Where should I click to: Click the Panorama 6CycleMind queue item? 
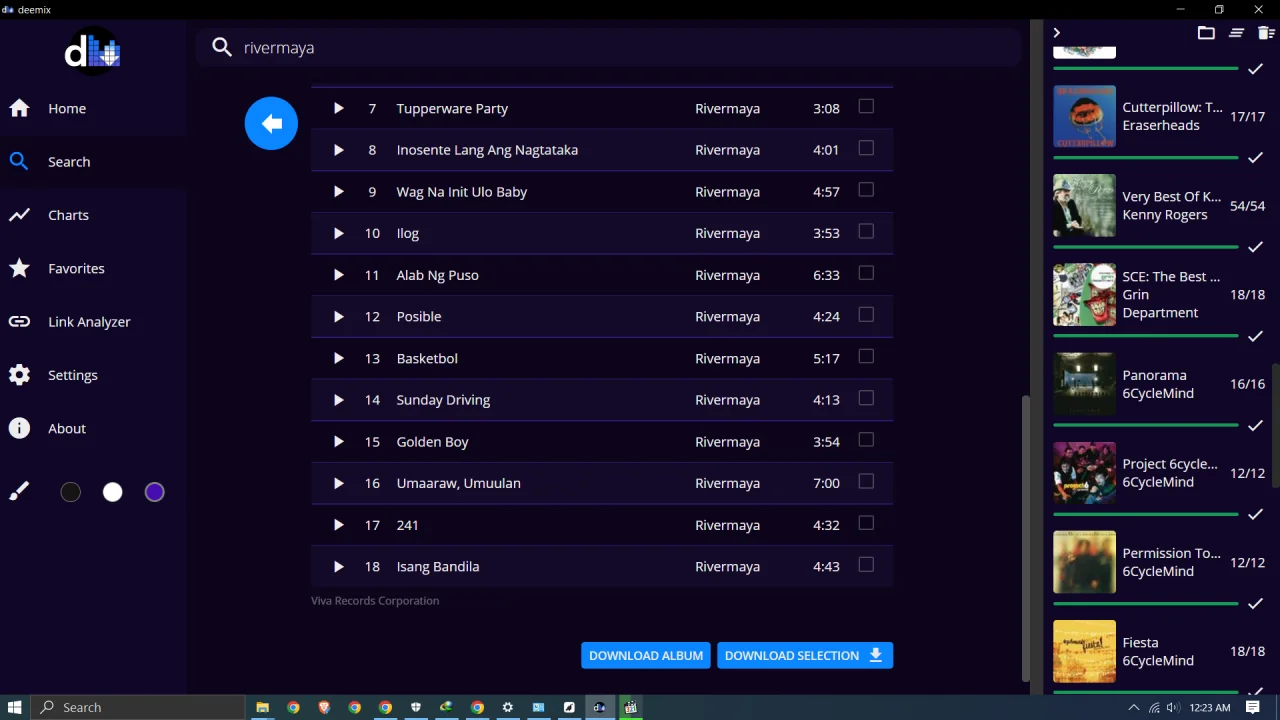point(1158,384)
